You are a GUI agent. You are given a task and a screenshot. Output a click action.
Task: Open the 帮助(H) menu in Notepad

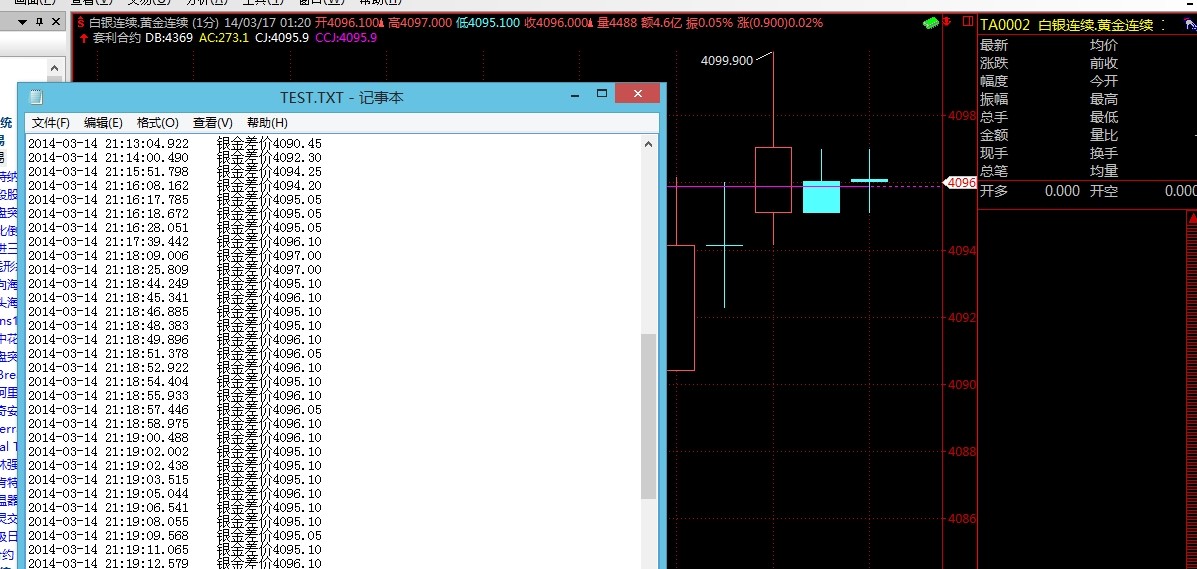(x=267, y=122)
